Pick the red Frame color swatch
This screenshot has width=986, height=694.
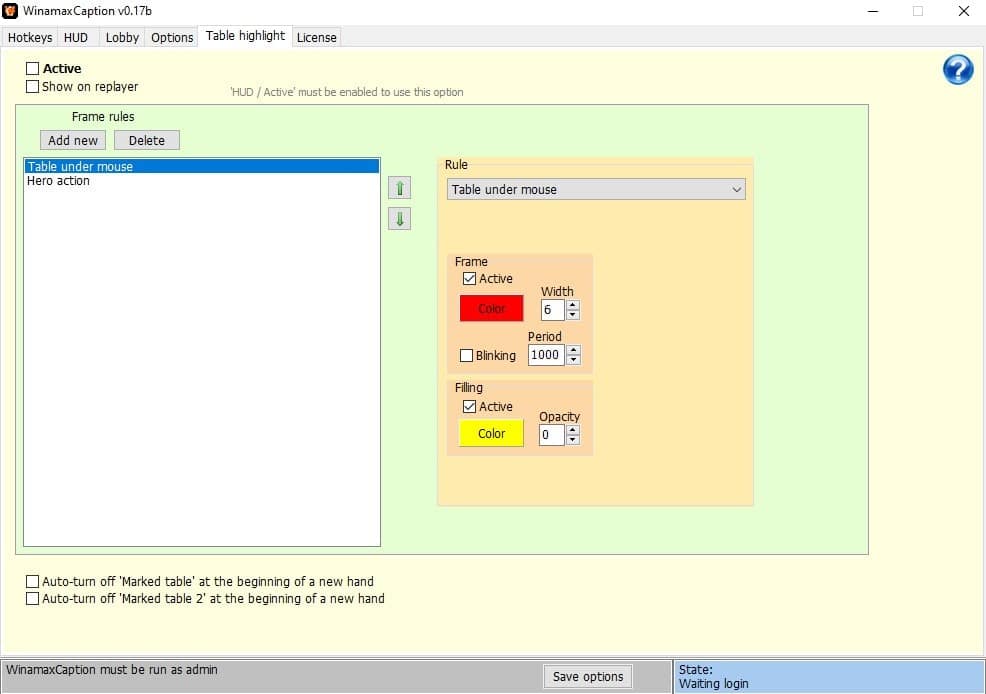[491, 309]
